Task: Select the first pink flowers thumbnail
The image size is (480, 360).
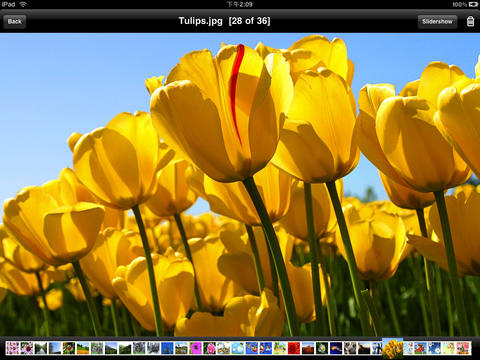Action: click(12, 348)
